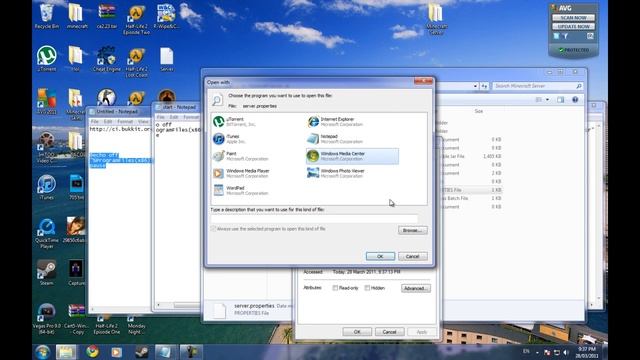Open Advanced... attributes in Properties window
The image size is (640, 360).
point(416,288)
